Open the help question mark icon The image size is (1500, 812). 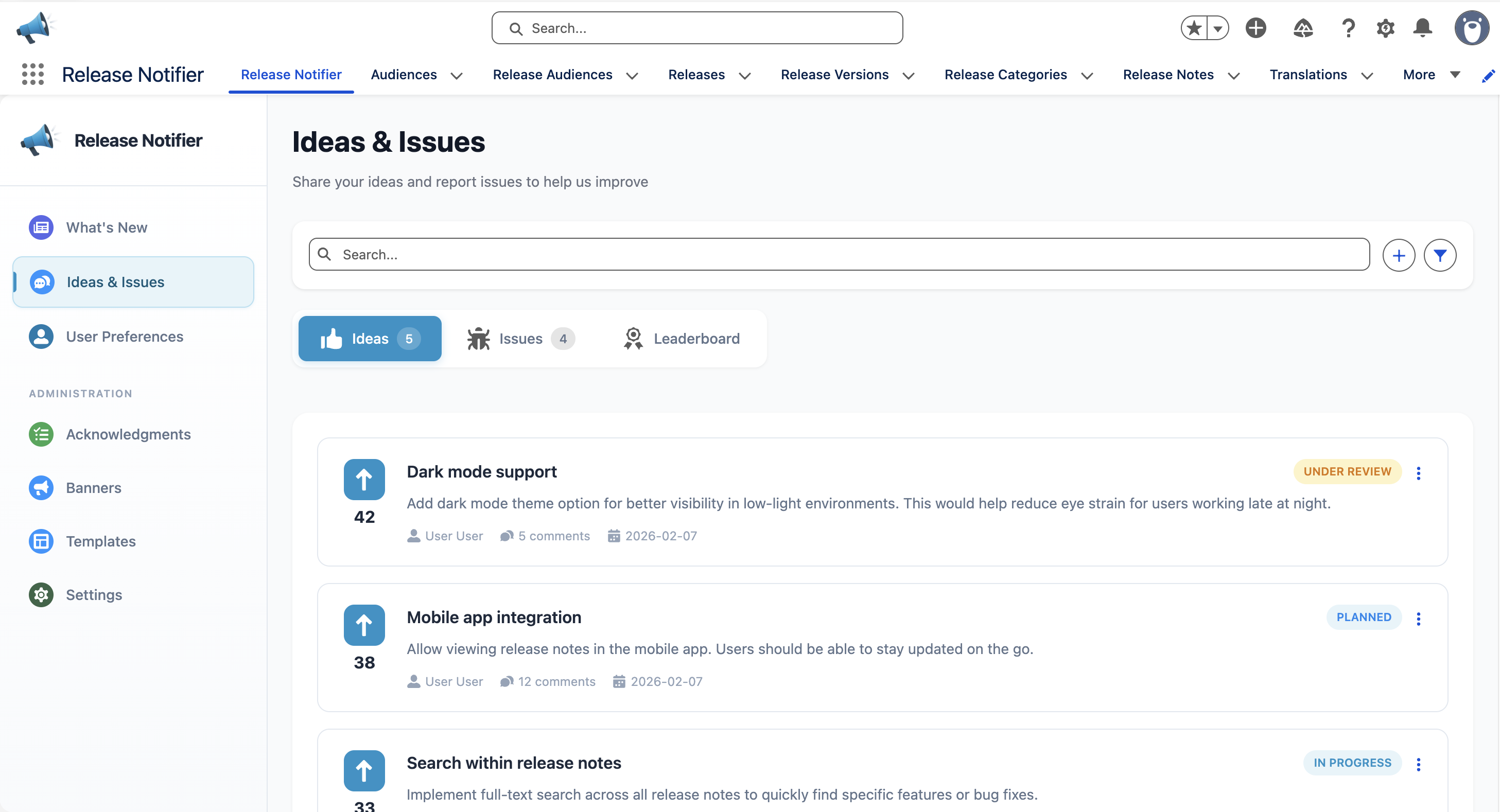(1349, 28)
